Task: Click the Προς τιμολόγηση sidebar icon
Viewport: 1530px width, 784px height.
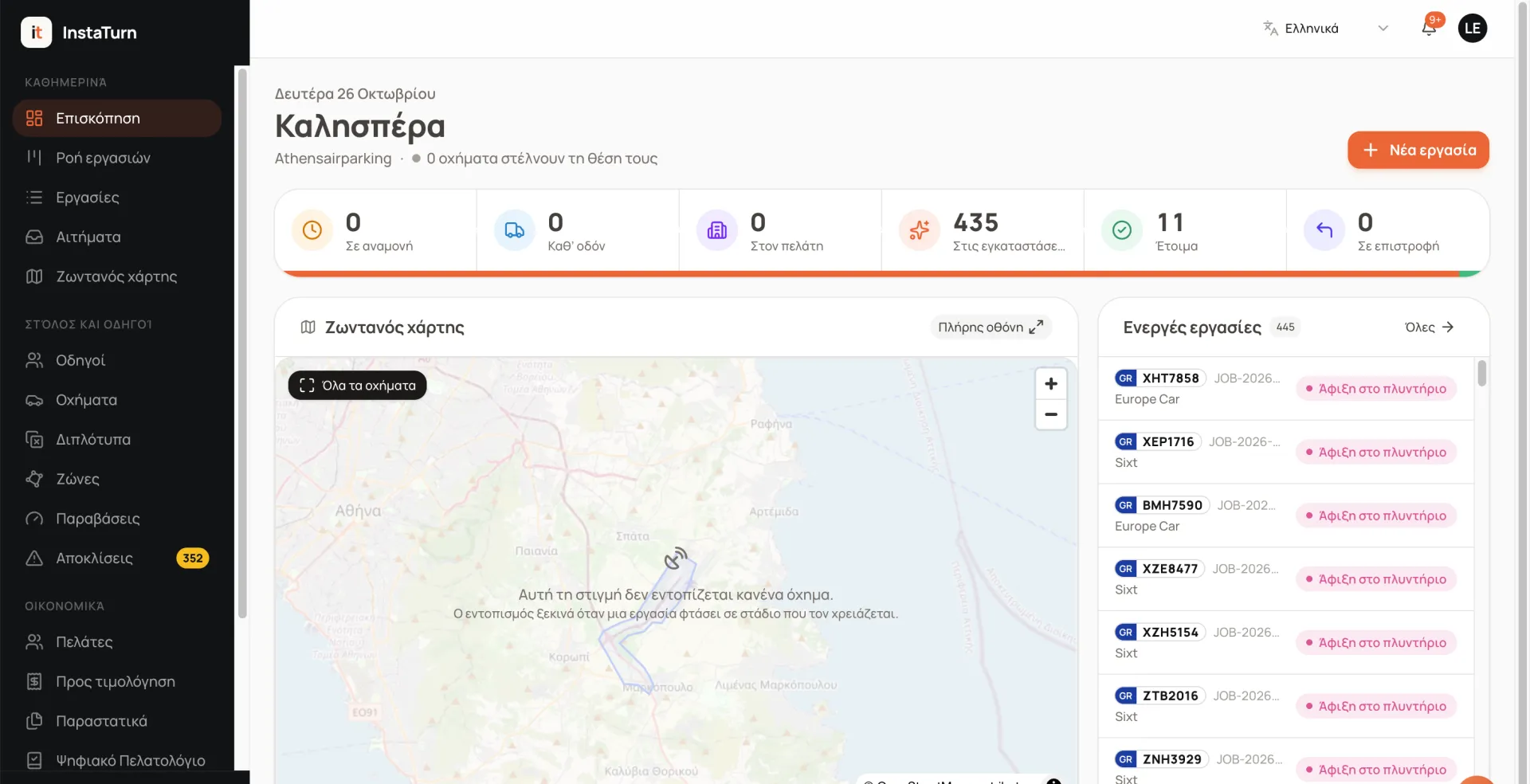Action: pos(34,681)
